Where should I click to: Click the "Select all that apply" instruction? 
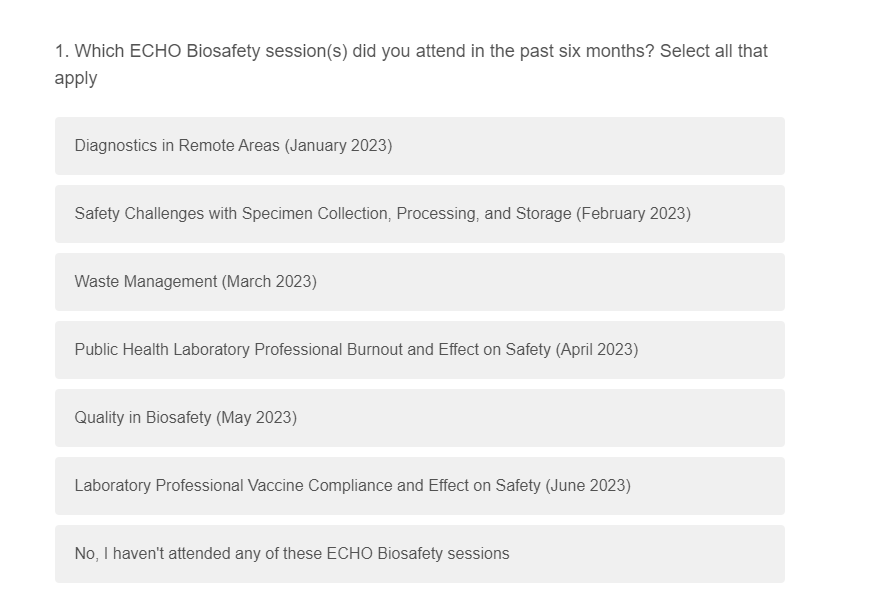pyautogui.click(x=713, y=51)
